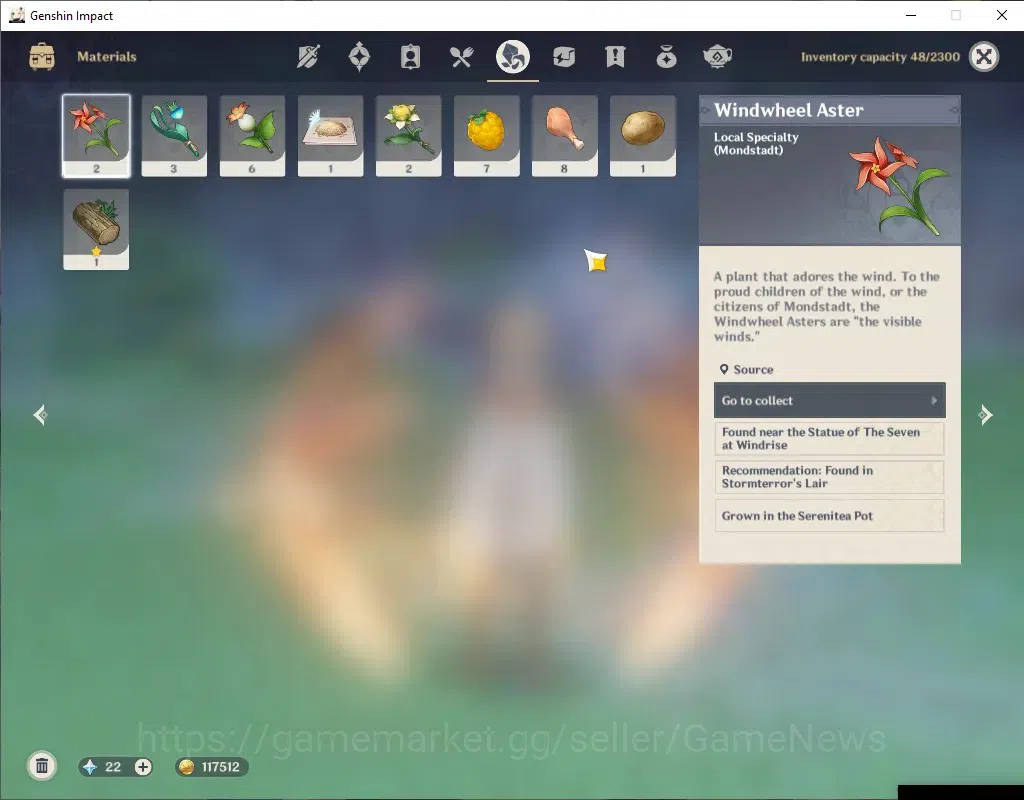Select the active Materials tab icon
Viewport: 1024px width, 800px height.
(x=513, y=56)
